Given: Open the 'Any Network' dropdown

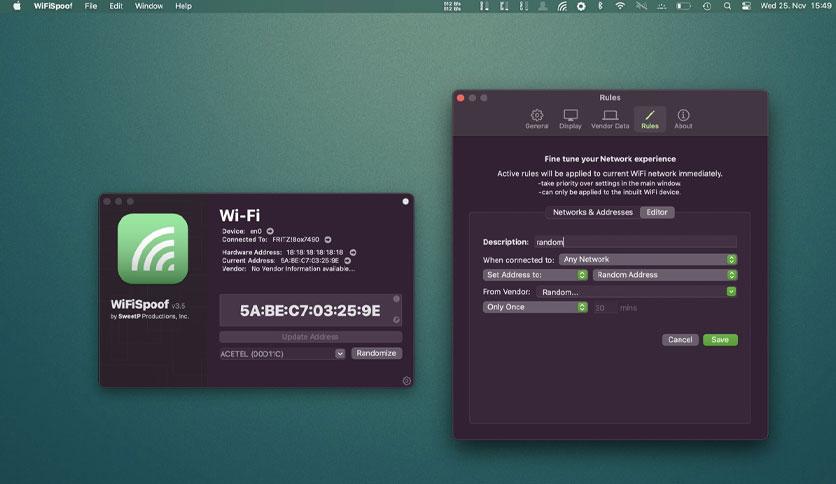Looking at the screenshot, I should [x=648, y=260].
